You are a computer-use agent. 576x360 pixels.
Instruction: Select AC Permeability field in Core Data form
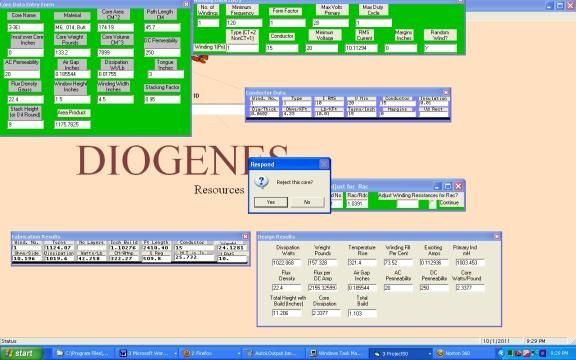(22, 74)
